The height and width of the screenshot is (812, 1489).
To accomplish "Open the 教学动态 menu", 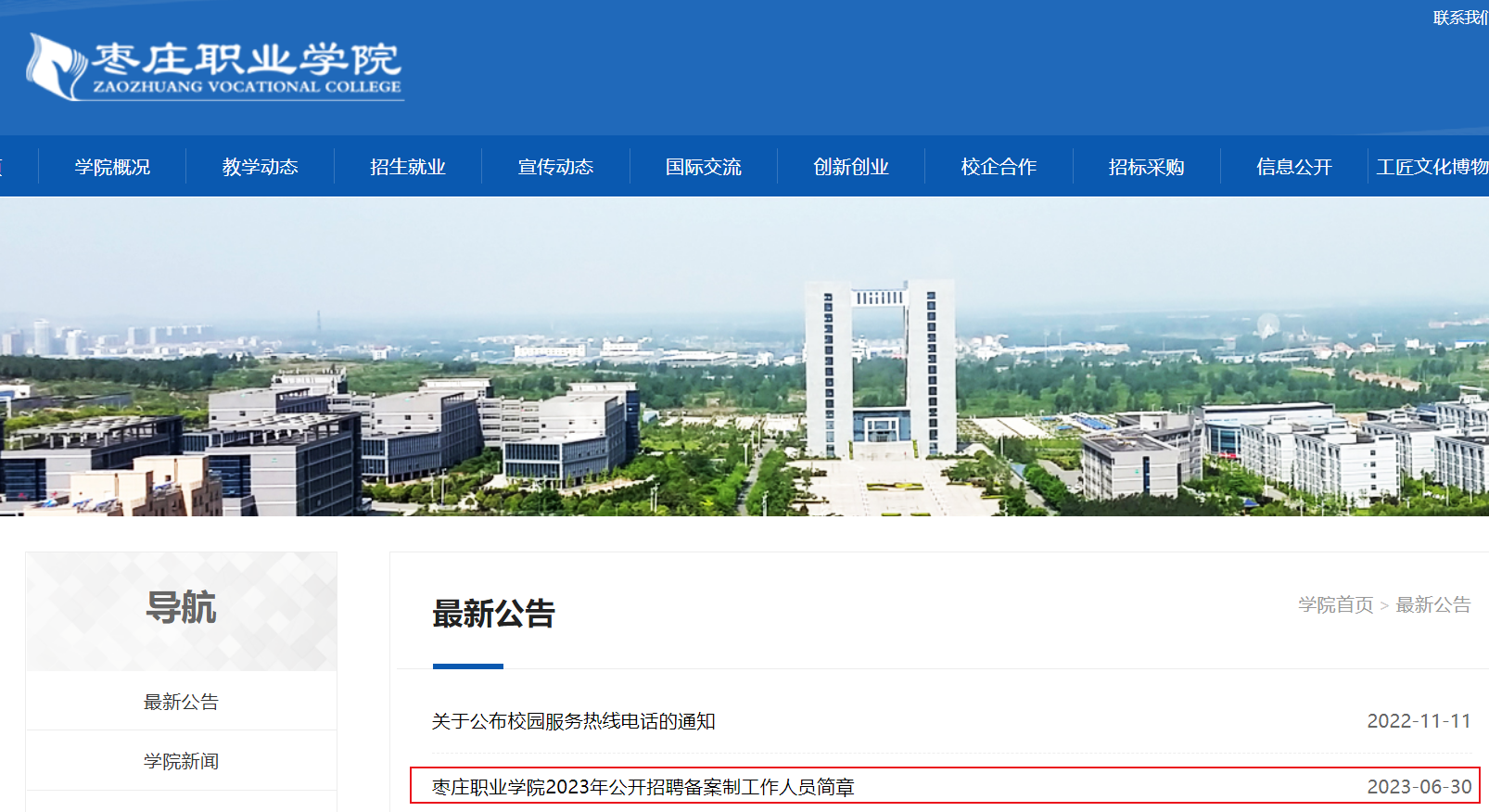I will point(261,167).
